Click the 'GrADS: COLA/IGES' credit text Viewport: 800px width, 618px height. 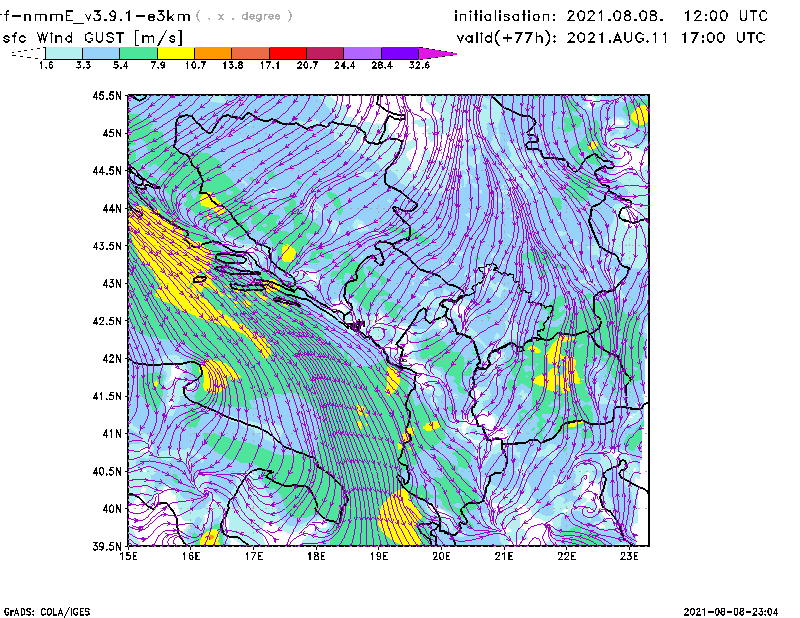point(47,612)
